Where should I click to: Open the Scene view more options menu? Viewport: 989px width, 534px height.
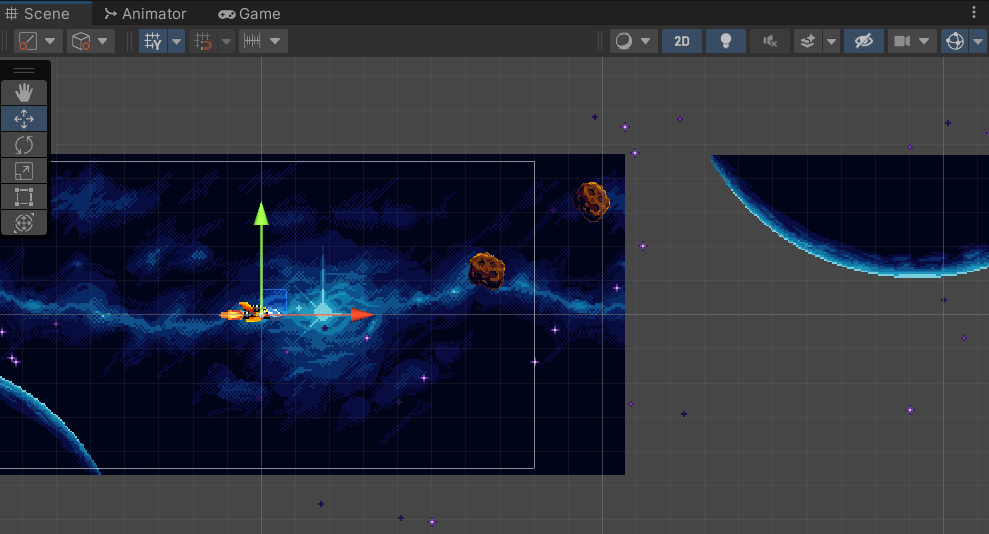[974, 13]
